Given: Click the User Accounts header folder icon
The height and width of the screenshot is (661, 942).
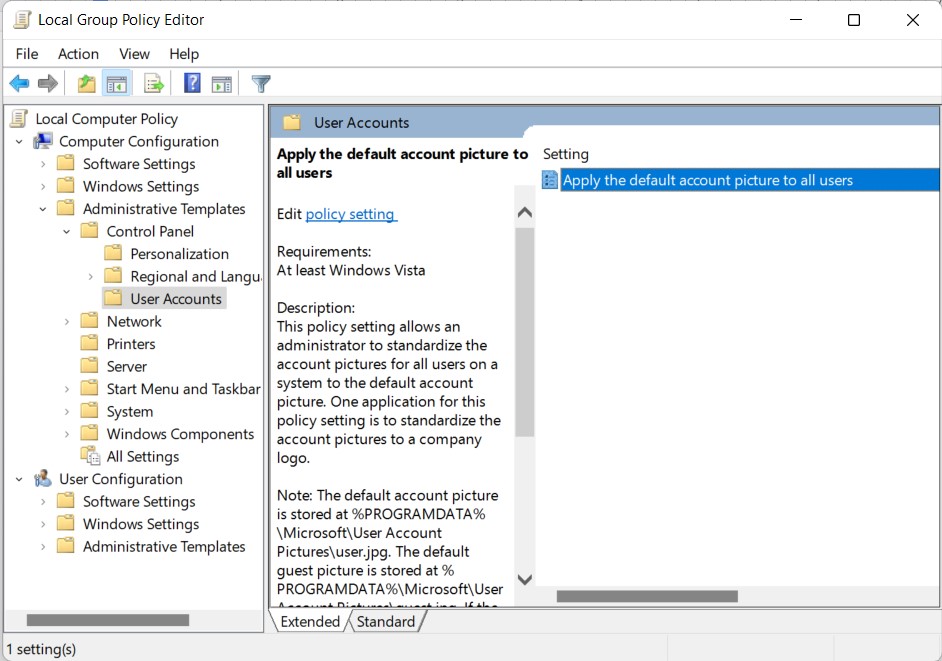Looking at the screenshot, I should (x=292, y=123).
